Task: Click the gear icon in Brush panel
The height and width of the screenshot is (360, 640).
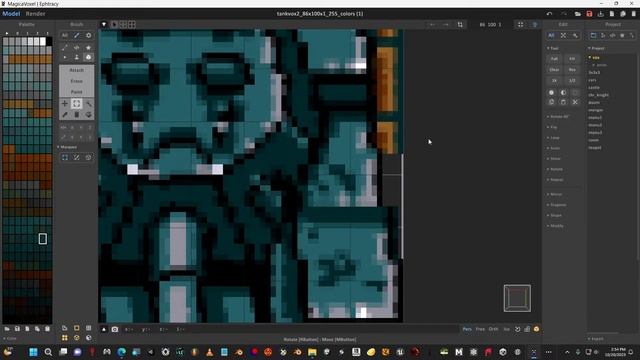Action: (88, 36)
